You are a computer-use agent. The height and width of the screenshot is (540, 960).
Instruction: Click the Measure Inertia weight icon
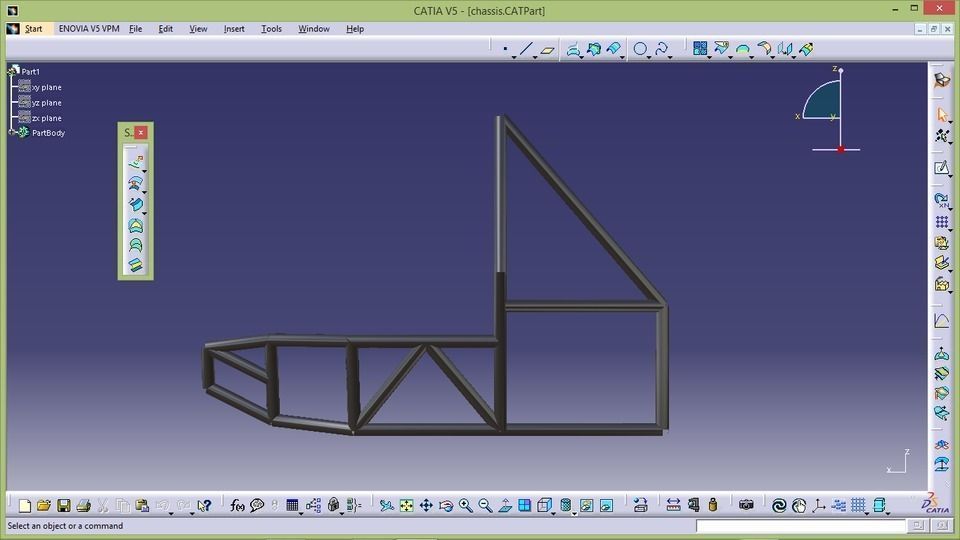pyautogui.click(x=713, y=505)
